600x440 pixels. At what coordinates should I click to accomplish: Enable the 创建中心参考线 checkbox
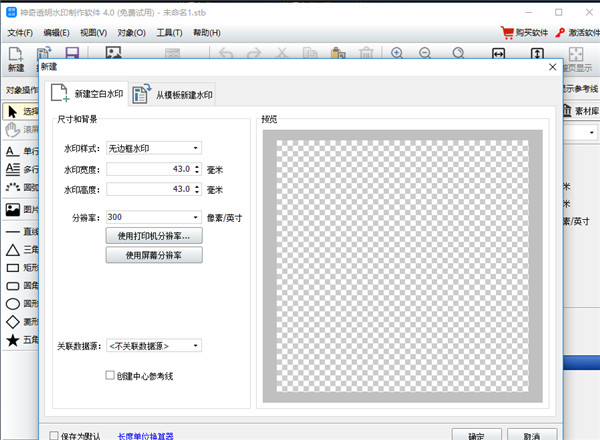[x=110, y=376]
